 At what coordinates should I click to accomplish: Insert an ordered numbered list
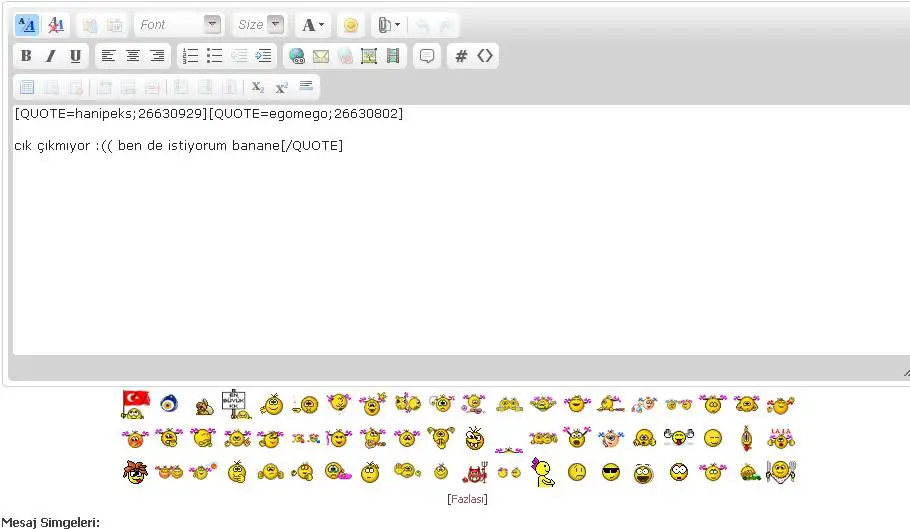pos(190,56)
